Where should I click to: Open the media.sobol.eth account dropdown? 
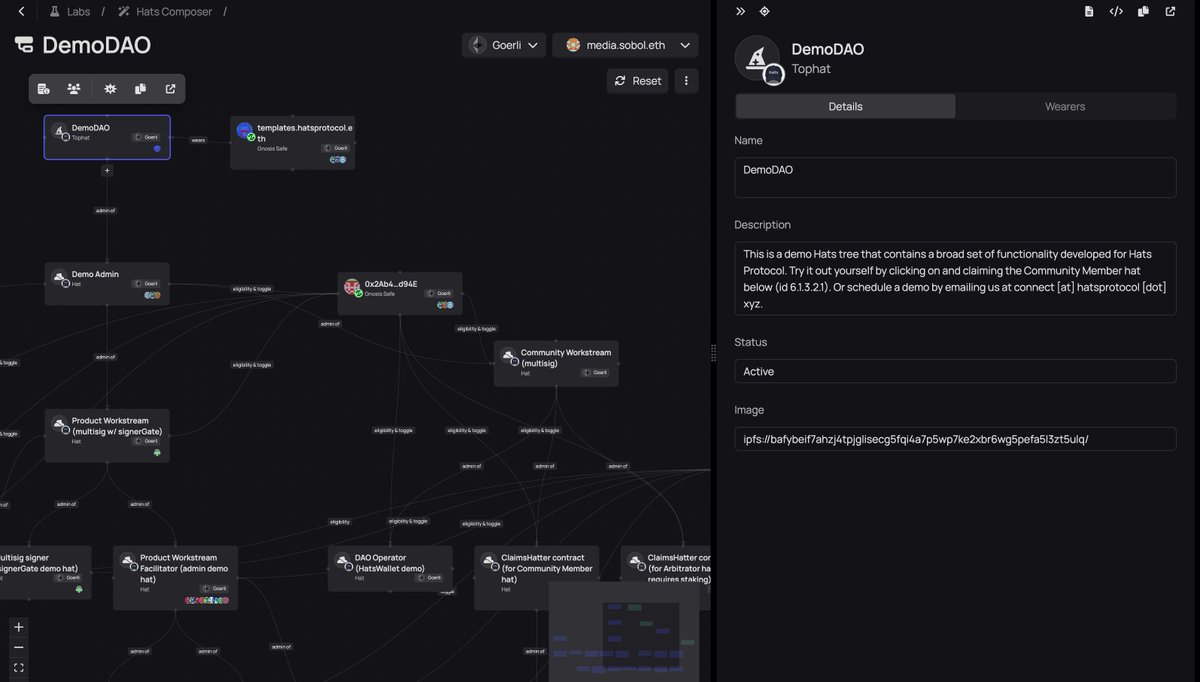point(626,45)
